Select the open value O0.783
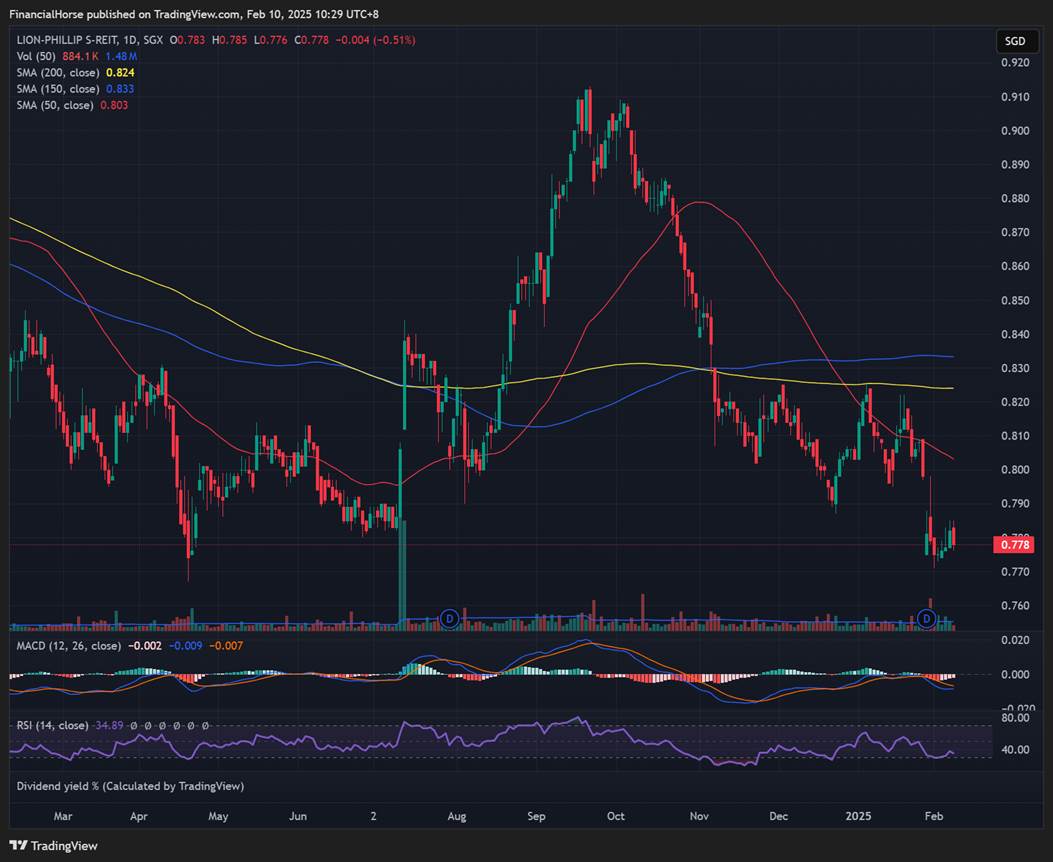Viewport: 1053px width, 862px height. 187,40
